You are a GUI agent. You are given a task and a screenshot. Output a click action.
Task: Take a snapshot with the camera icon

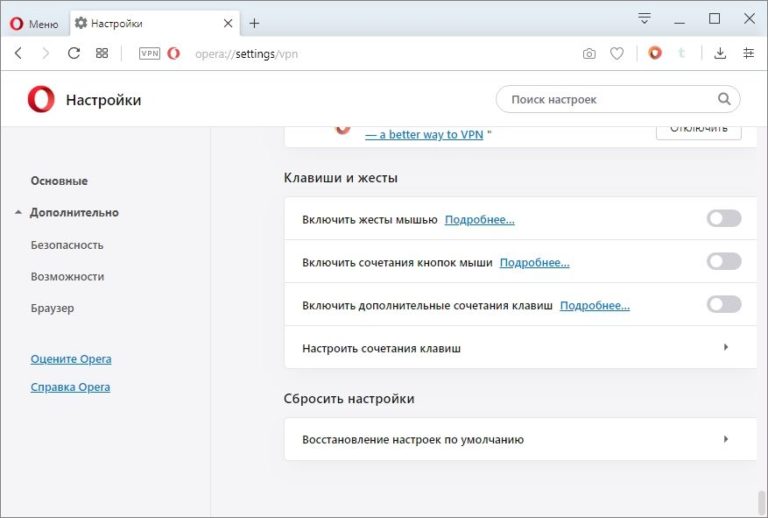pyautogui.click(x=589, y=53)
